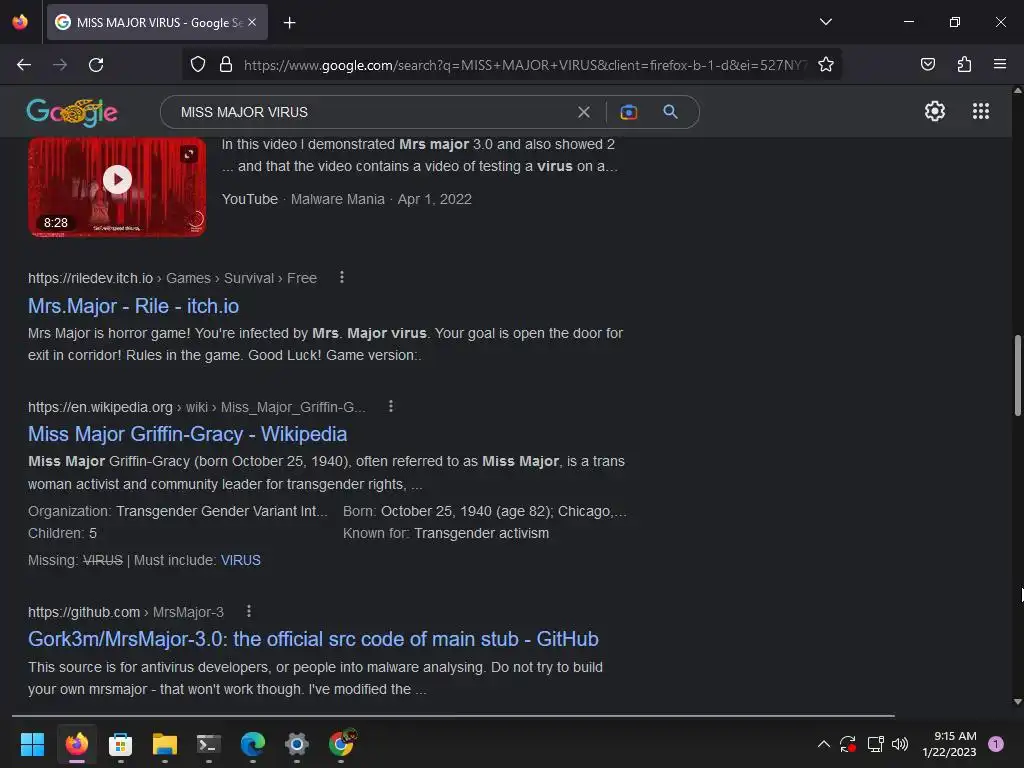1024x768 pixels.
Task: Search by image with camera icon
Action: [x=628, y=112]
